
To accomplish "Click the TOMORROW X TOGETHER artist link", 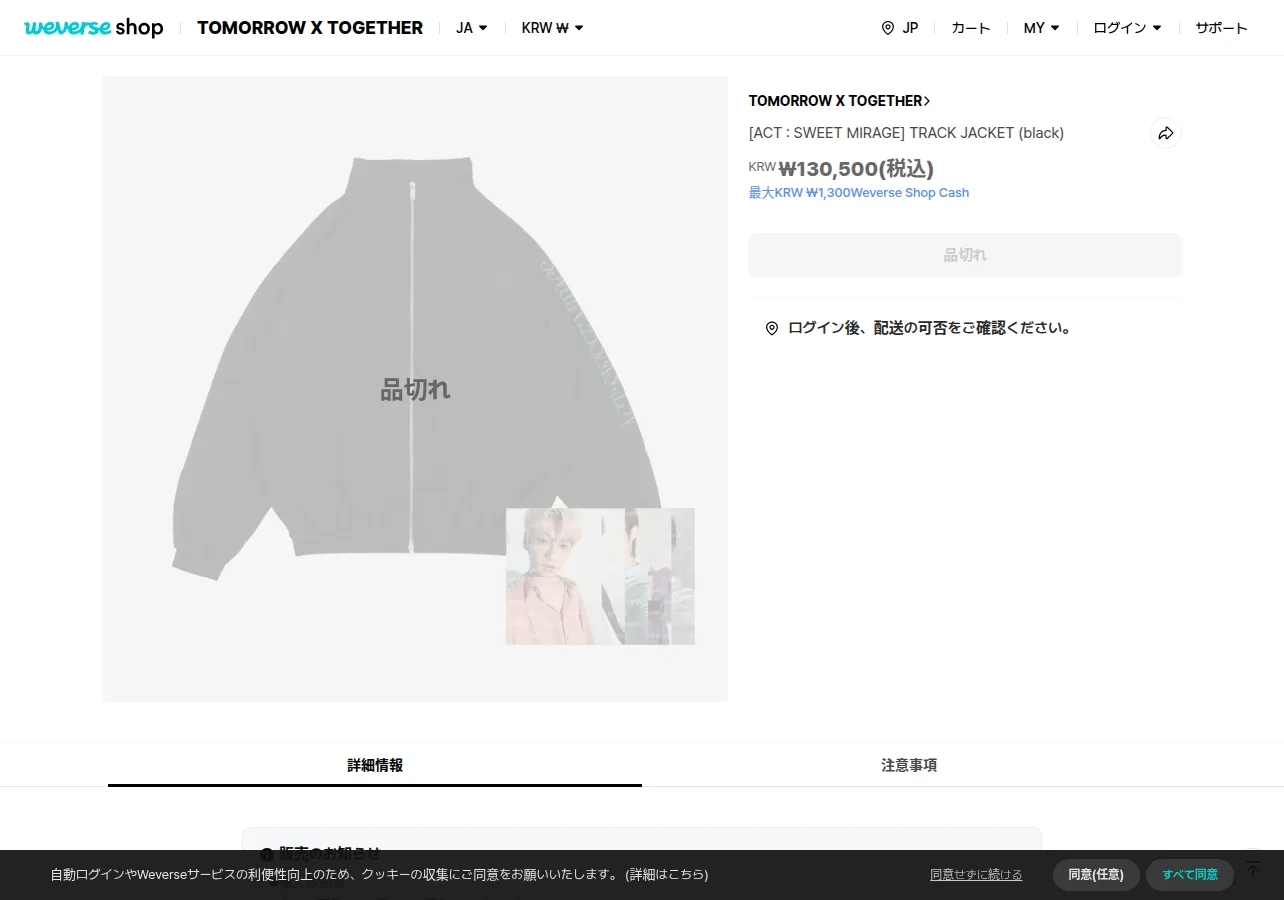I will tap(839, 101).
